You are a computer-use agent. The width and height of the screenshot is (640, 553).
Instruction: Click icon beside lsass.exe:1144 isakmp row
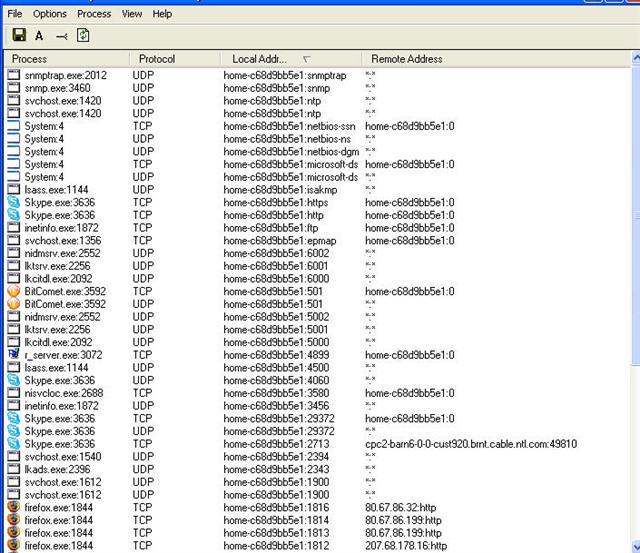click(13, 189)
